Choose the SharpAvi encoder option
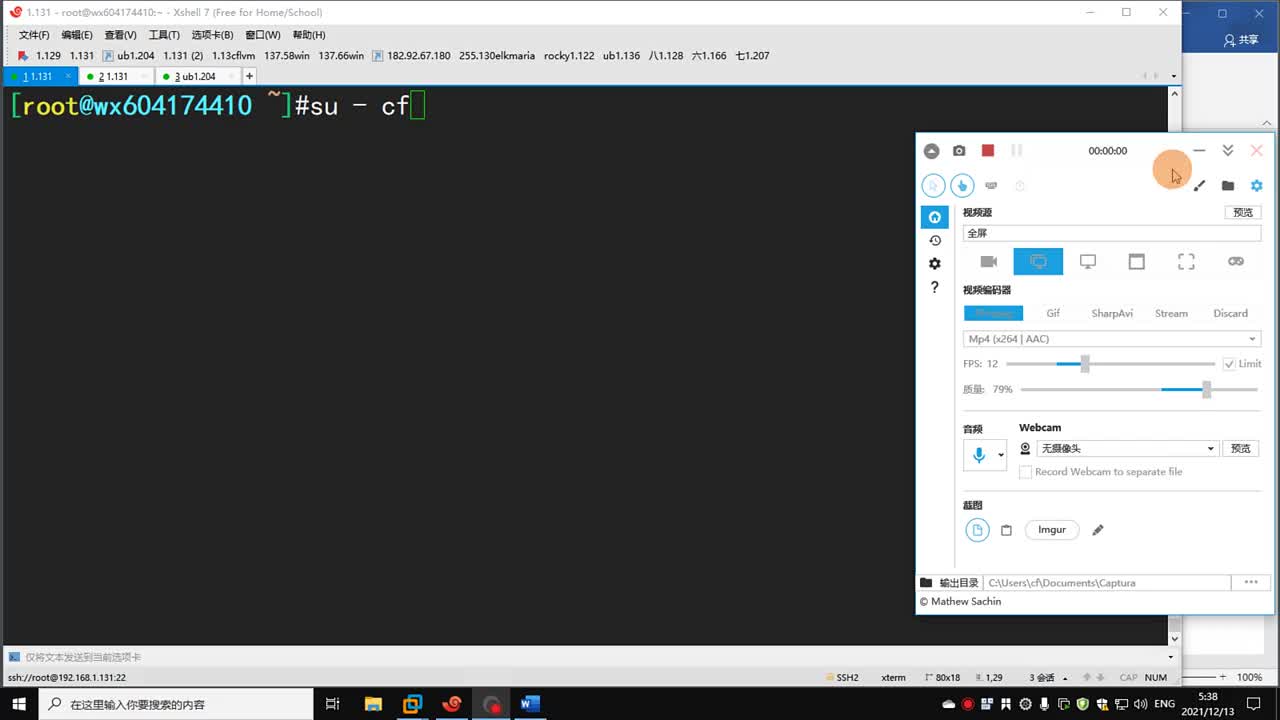Image resolution: width=1280 pixels, height=720 pixels. pyautogui.click(x=1112, y=313)
